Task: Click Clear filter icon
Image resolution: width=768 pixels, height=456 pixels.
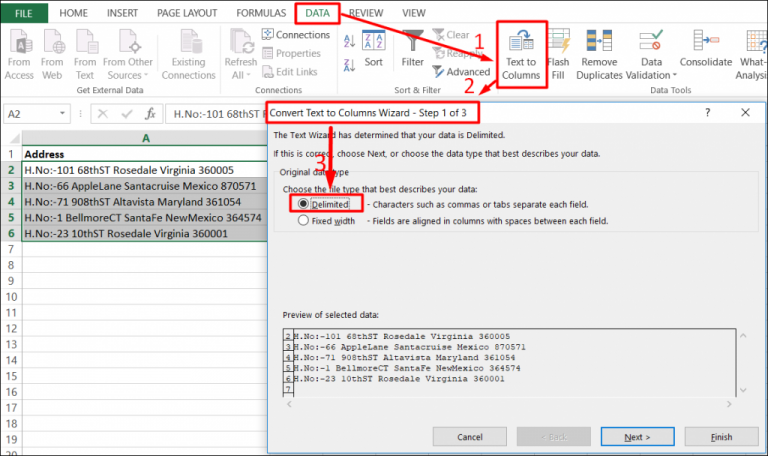Action: pyautogui.click(x=451, y=35)
